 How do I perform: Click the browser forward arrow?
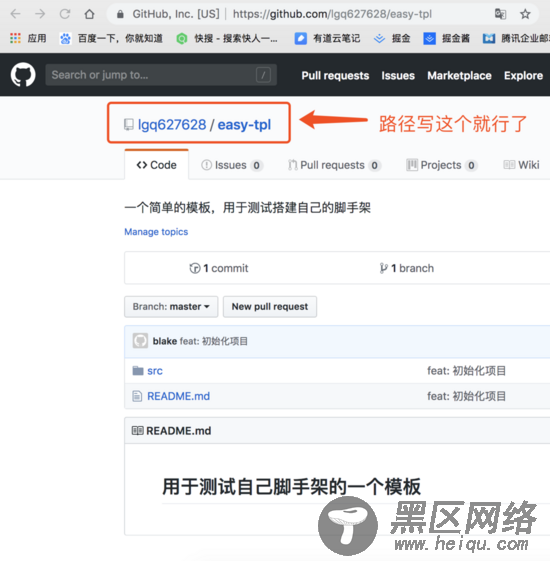point(40,14)
